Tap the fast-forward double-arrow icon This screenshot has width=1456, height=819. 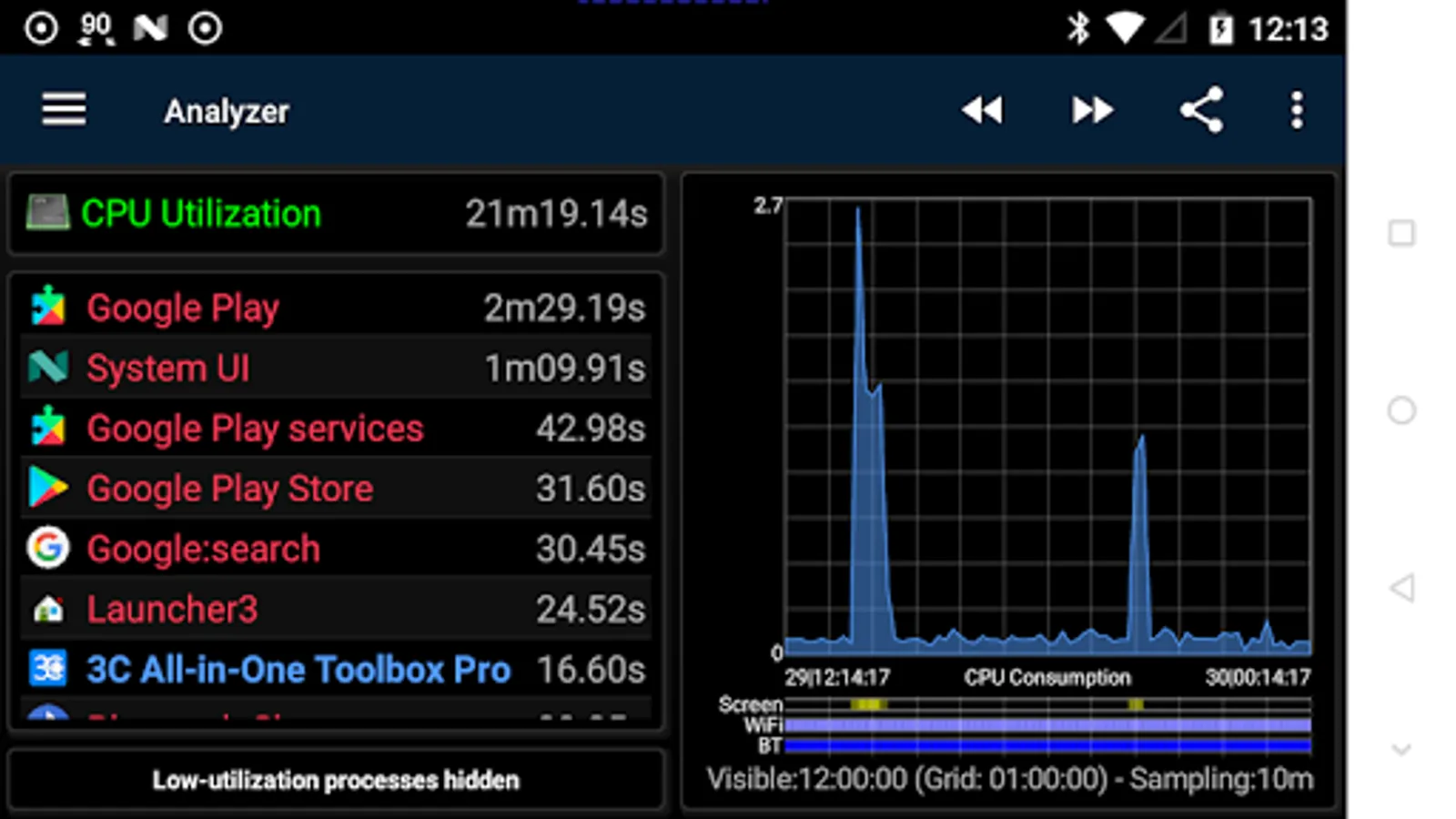pyautogui.click(x=1092, y=110)
